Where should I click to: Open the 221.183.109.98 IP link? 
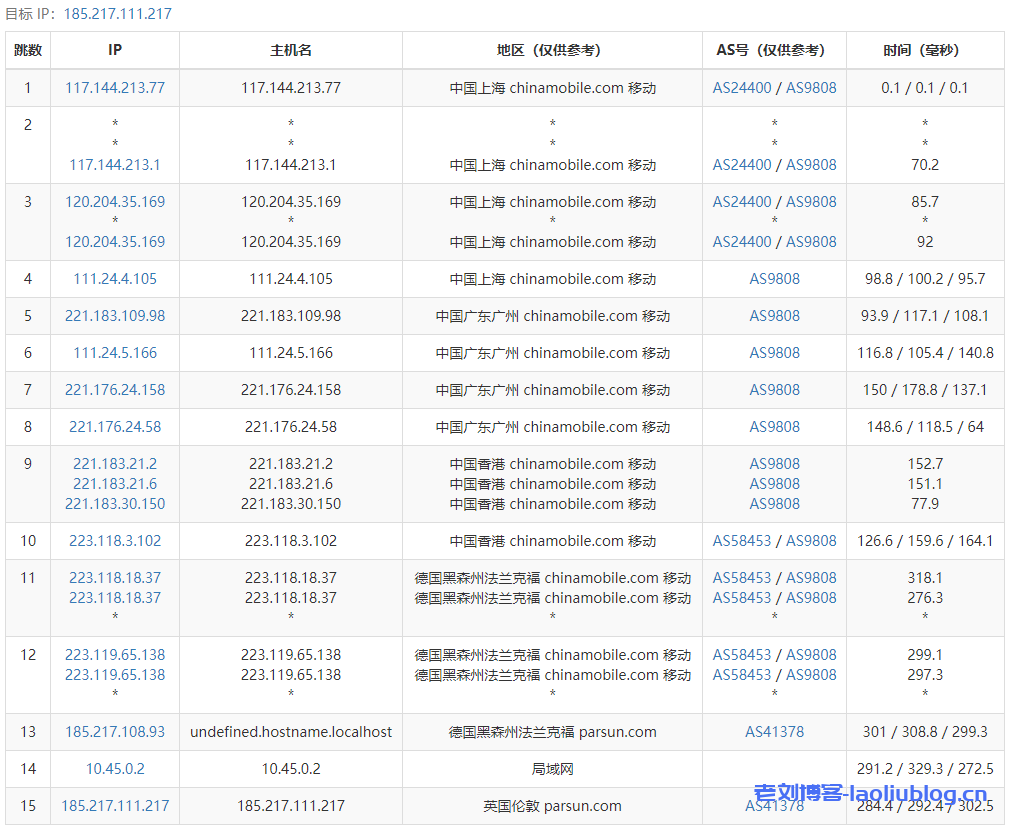(115, 316)
